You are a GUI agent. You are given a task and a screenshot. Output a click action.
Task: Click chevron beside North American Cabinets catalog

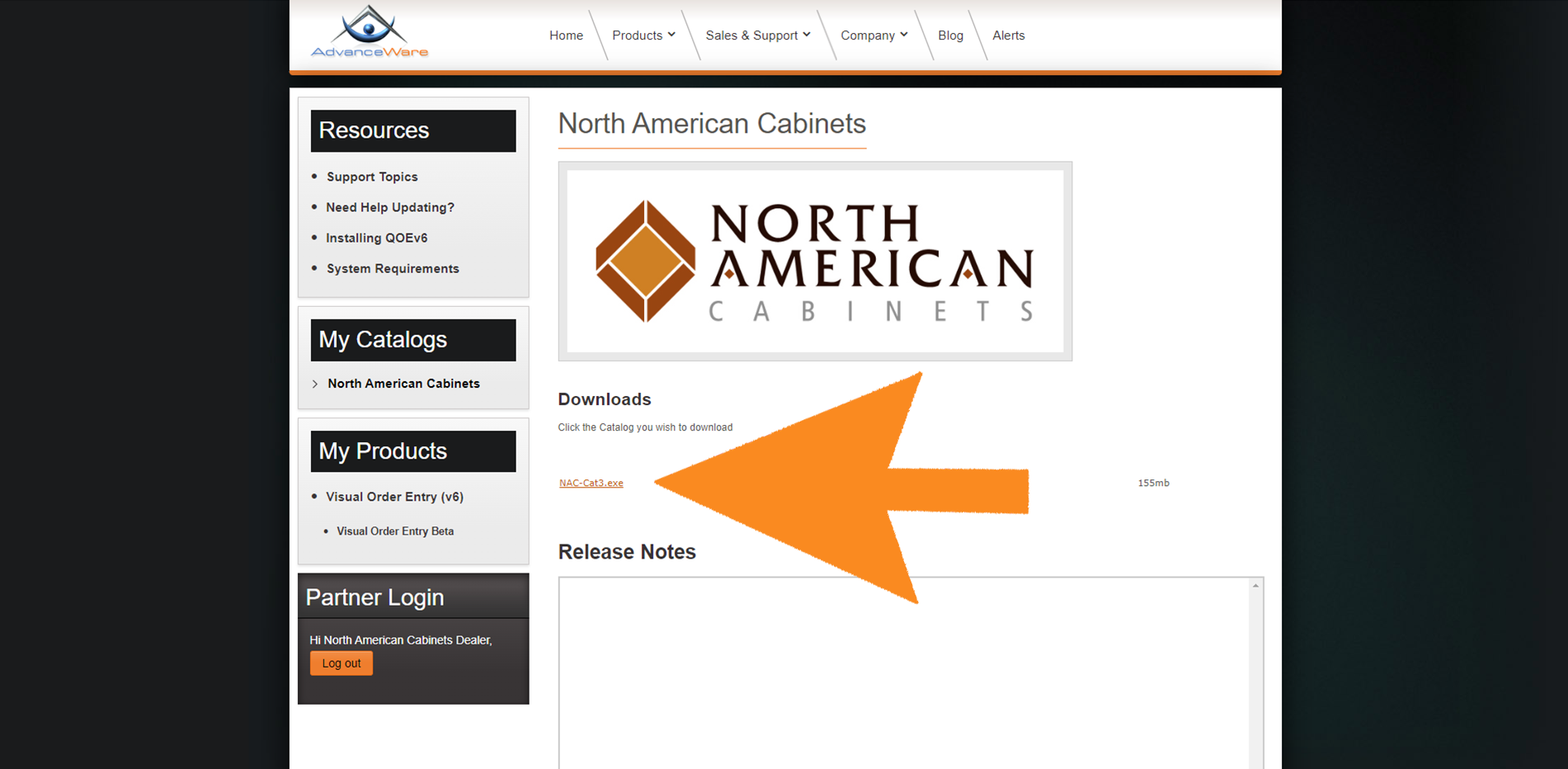[315, 384]
